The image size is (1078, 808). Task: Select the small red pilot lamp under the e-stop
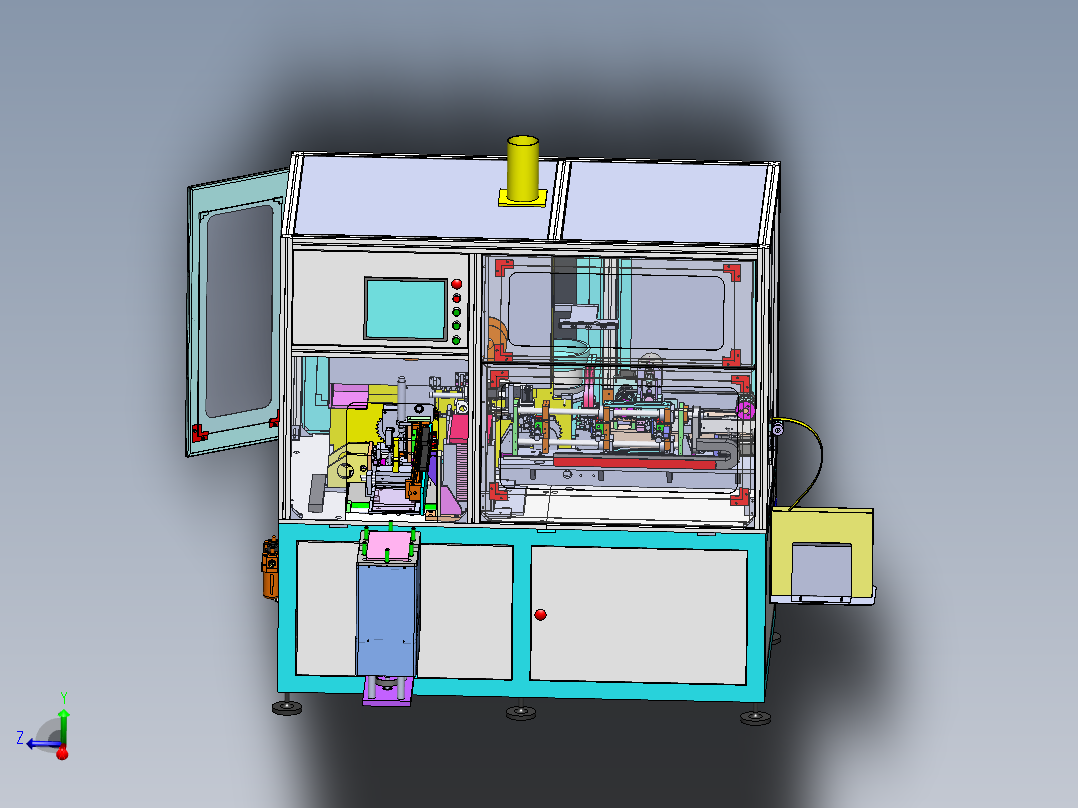coord(457,298)
